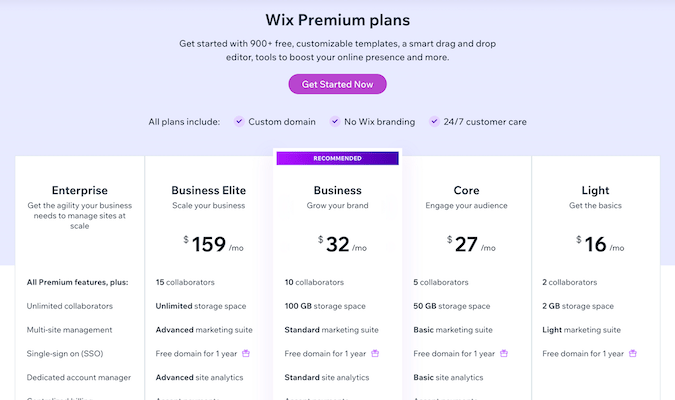Click the 24/7 customer care checkmark icon
Image resolution: width=675 pixels, height=400 pixels.
[434, 122]
